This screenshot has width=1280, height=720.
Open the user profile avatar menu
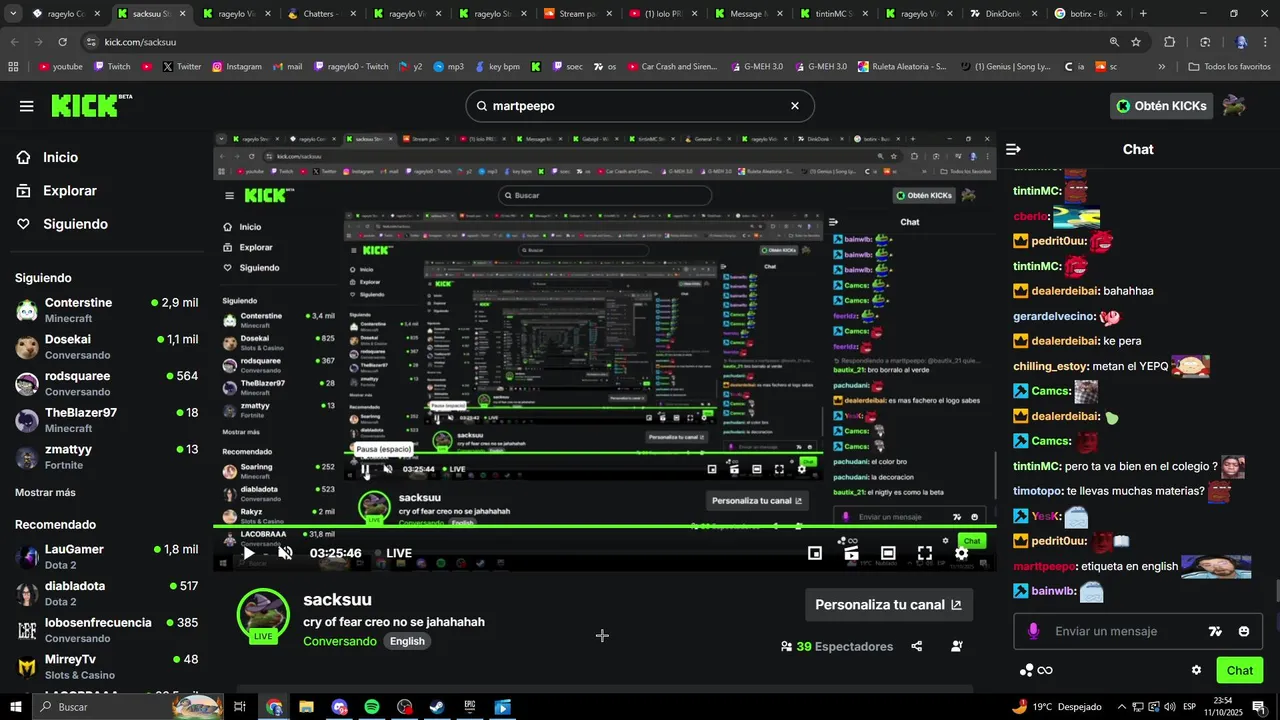click(1234, 106)
